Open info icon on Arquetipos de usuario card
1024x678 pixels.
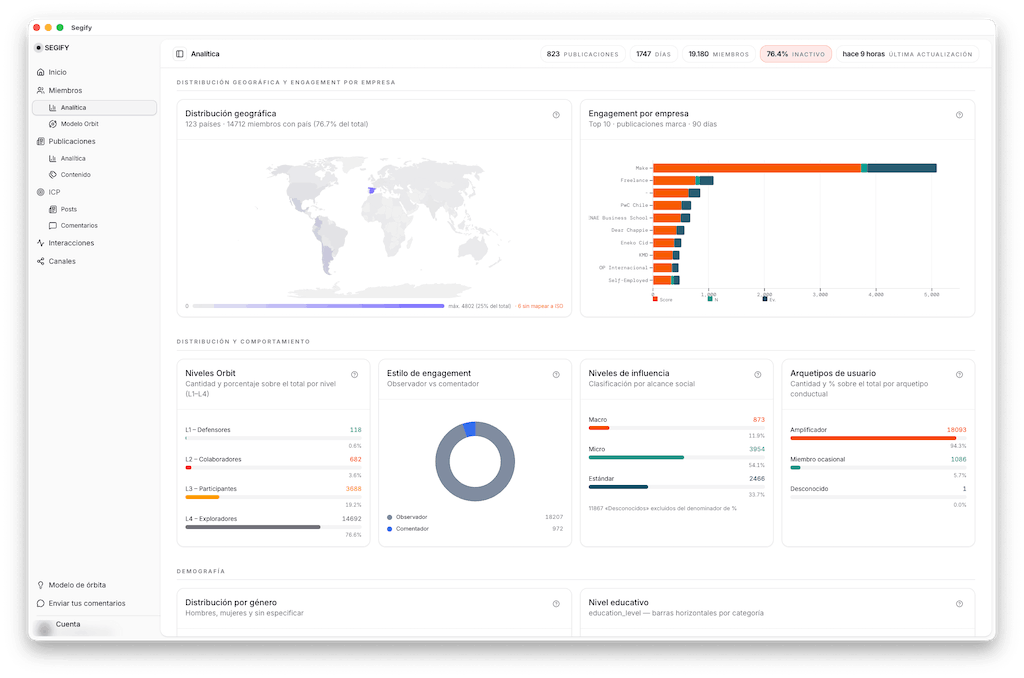tap(959, 375)
